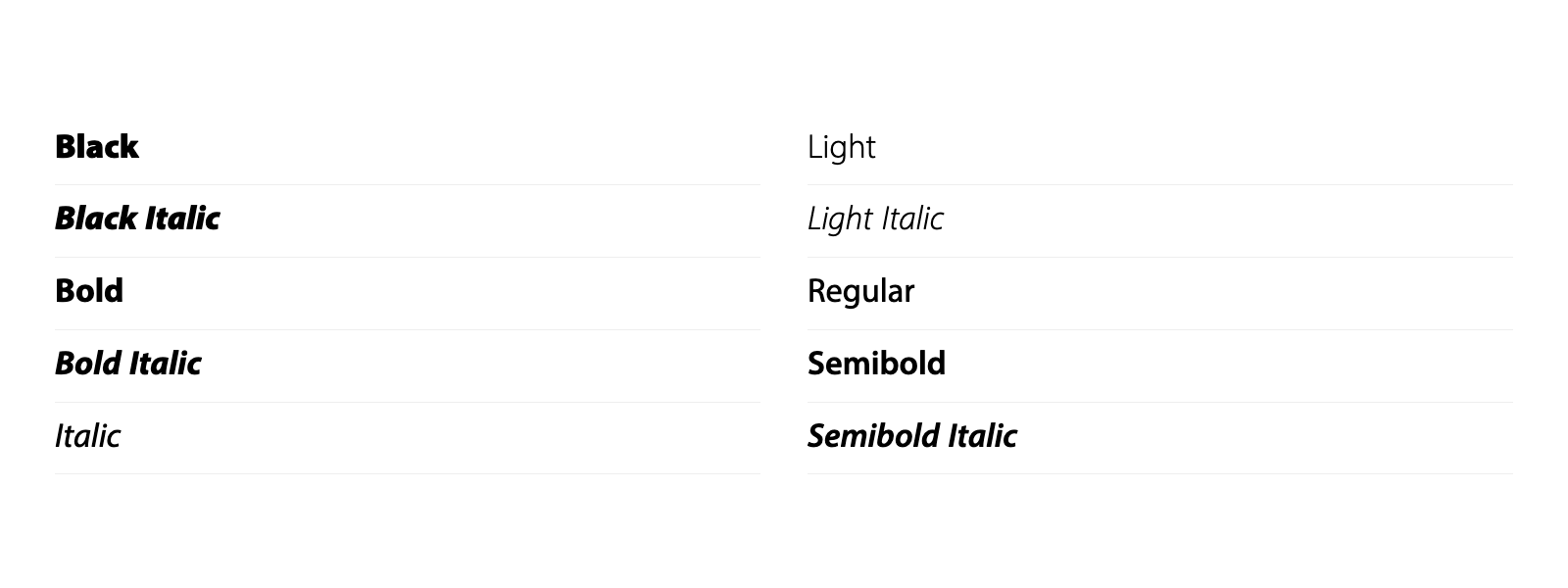Click the row containing Black
Image resolution: width=1568 pixels, height=588 pixels.
(x=408, y=149)
